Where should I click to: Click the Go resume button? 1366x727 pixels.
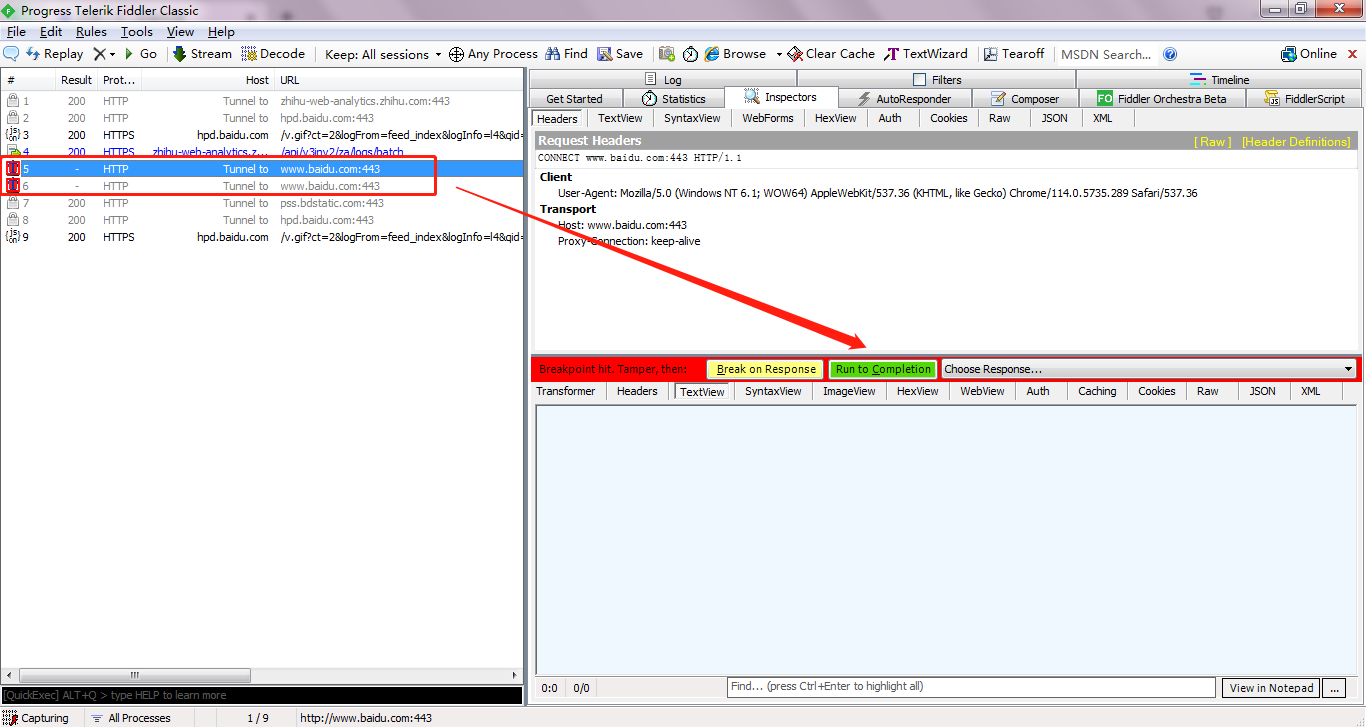pos(129,54)
